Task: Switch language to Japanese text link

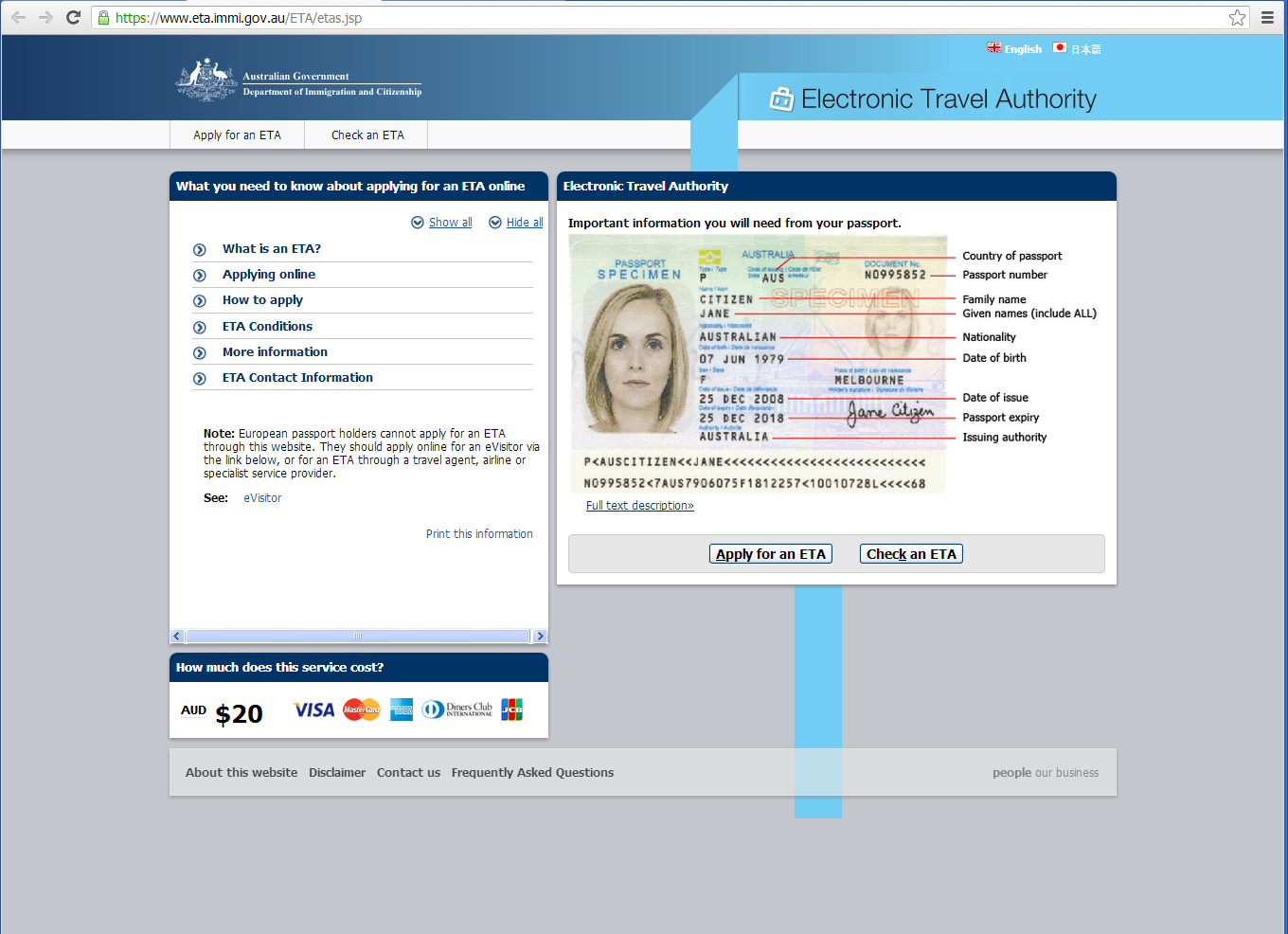Action: tap(1086, 49)
